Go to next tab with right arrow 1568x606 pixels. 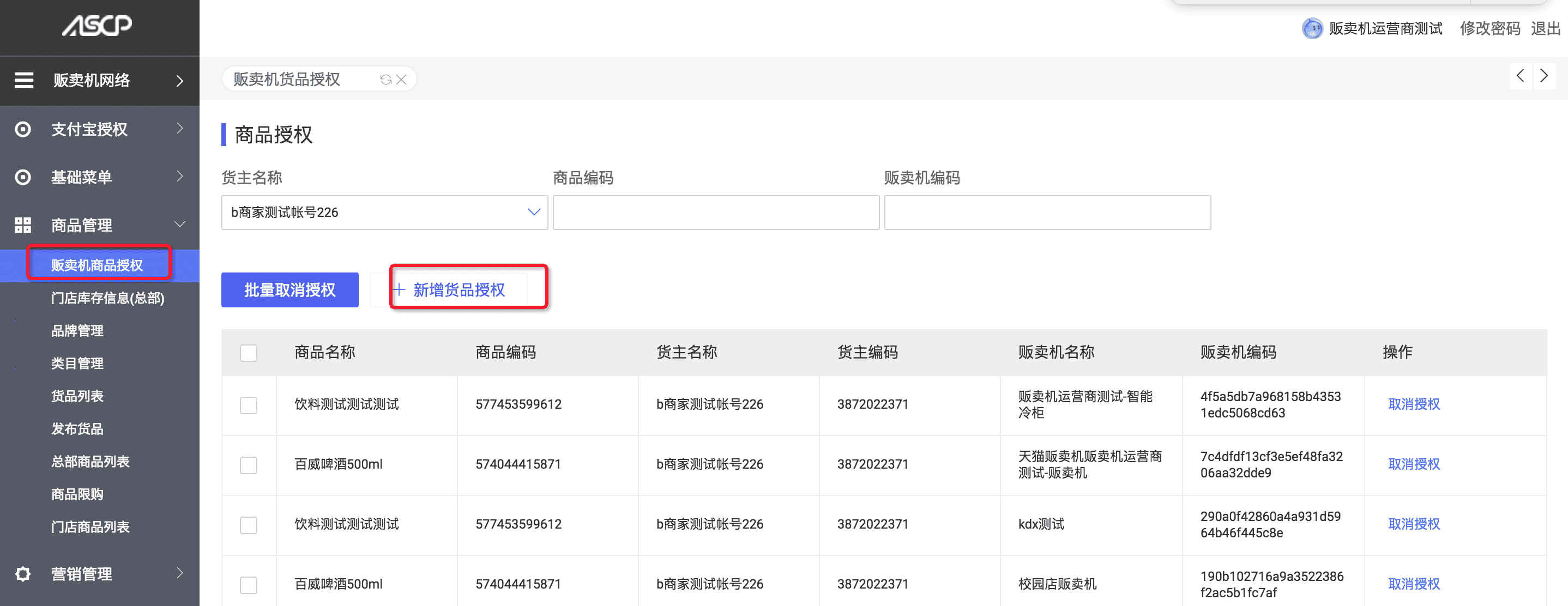pos(1544,76)
